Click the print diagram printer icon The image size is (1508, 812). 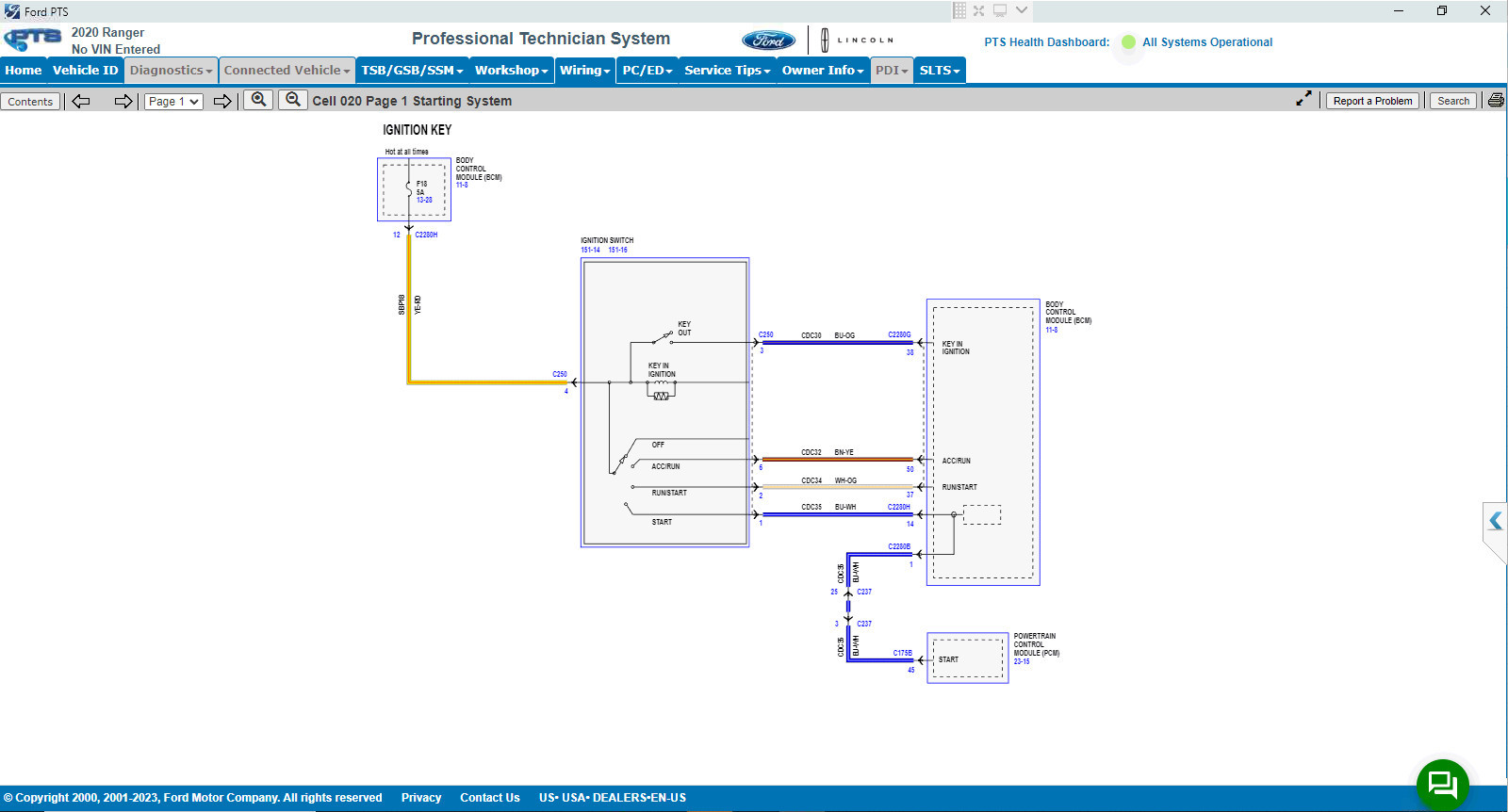[1496, 101]
